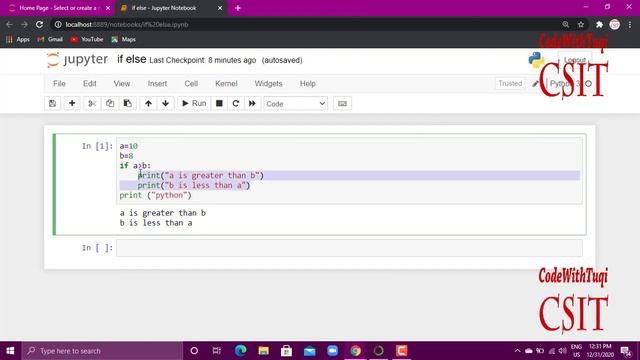Open Maps bookmark
The height and width of the screenshot is (360, 640).
124,40
